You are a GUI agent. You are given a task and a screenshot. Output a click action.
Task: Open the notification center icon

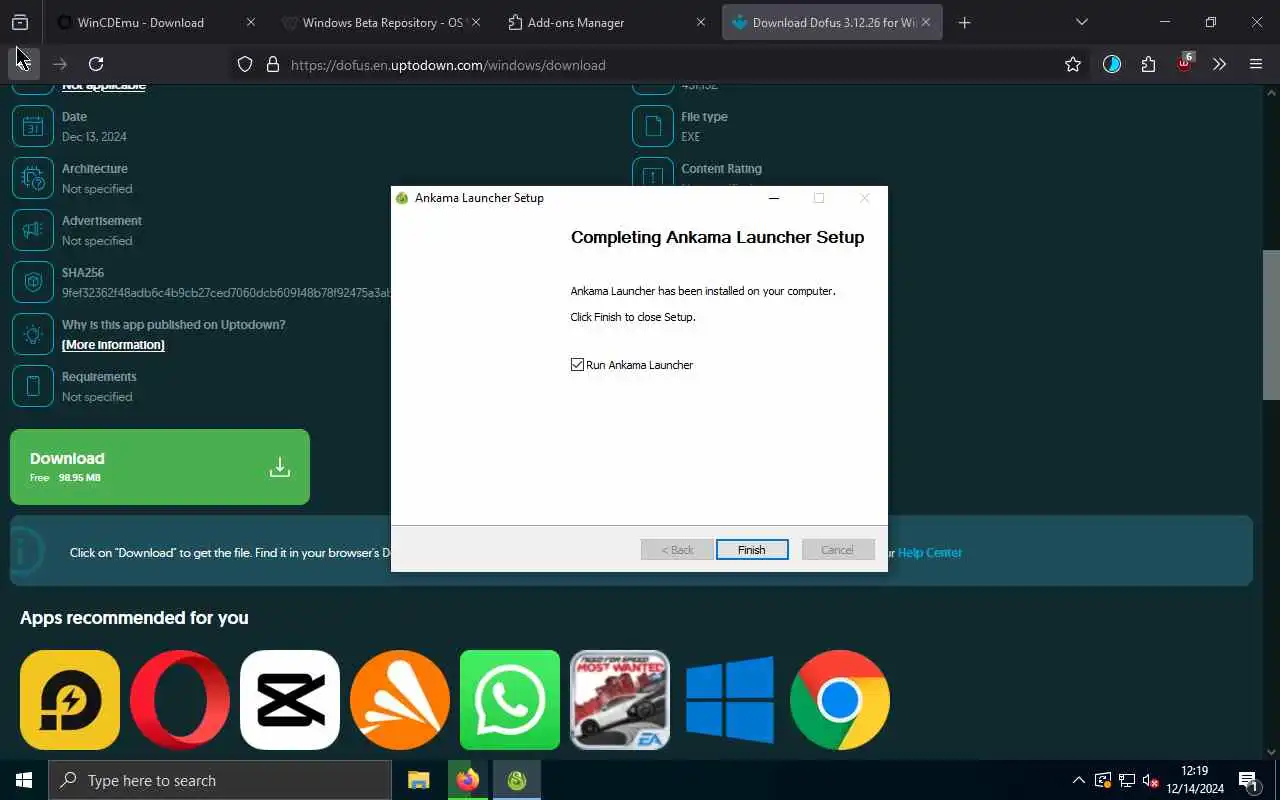coord(1248,780)
